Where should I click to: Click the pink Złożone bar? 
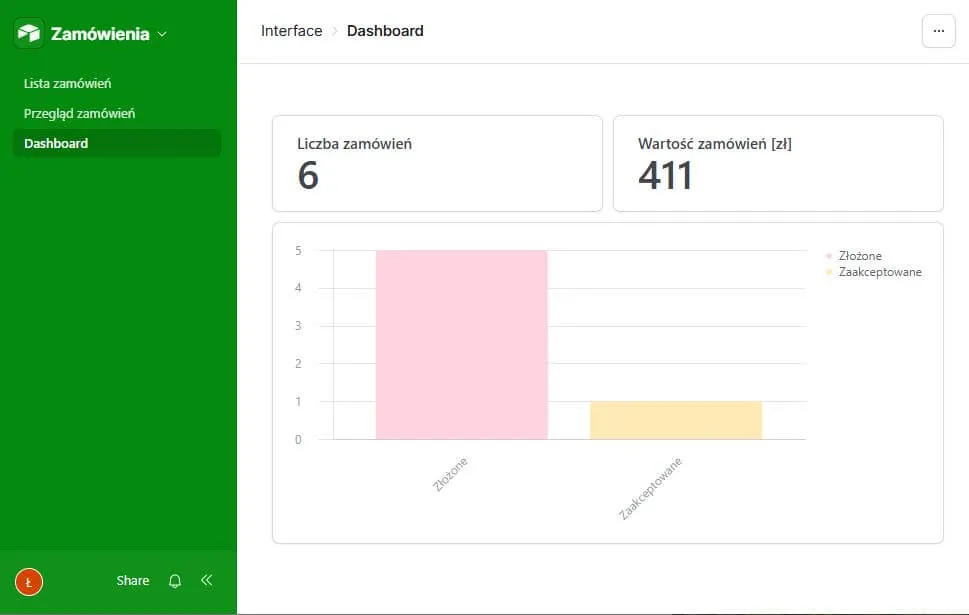point(461,344)
